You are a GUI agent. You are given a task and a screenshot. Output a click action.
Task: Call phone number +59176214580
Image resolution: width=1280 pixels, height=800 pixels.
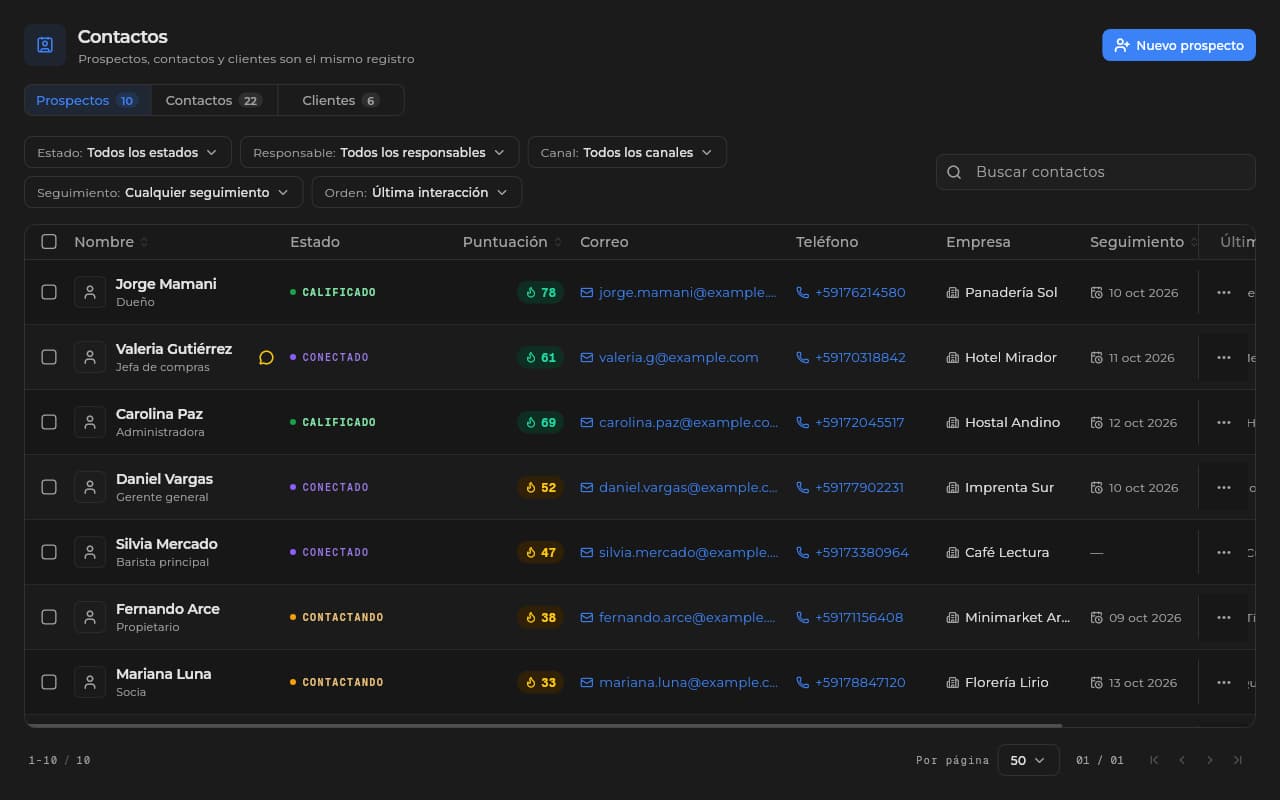pyautogui.click(x=851, y=292)
